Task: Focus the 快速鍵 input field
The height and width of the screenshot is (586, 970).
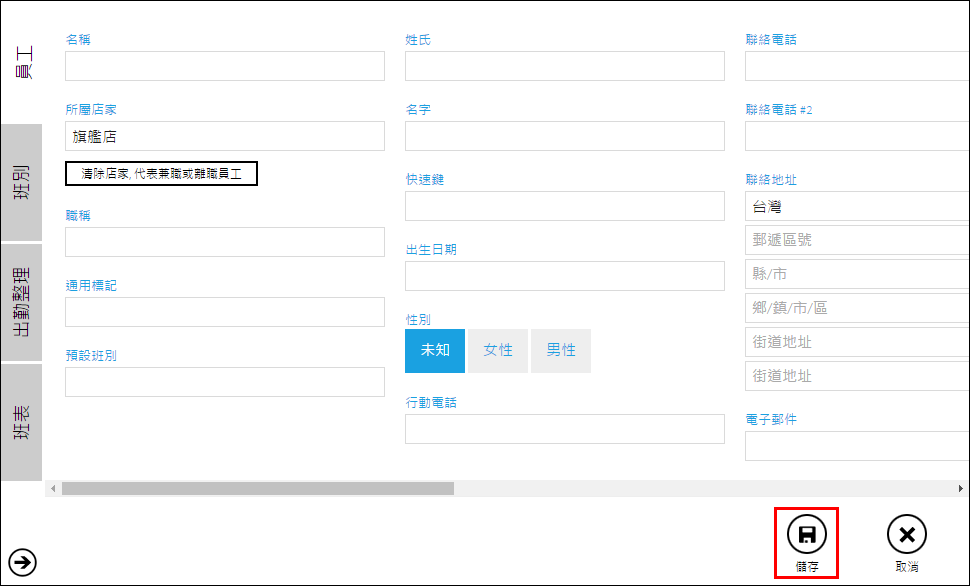Action: coord(565,206)
